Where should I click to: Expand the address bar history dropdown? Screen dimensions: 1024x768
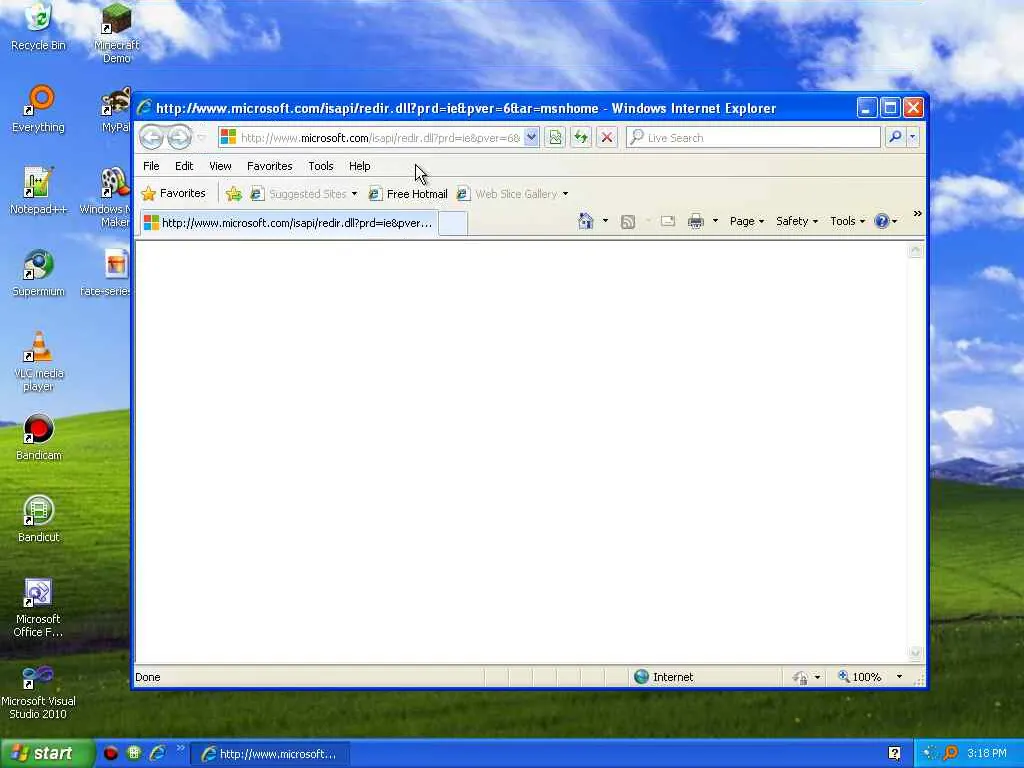pos(531,137)
